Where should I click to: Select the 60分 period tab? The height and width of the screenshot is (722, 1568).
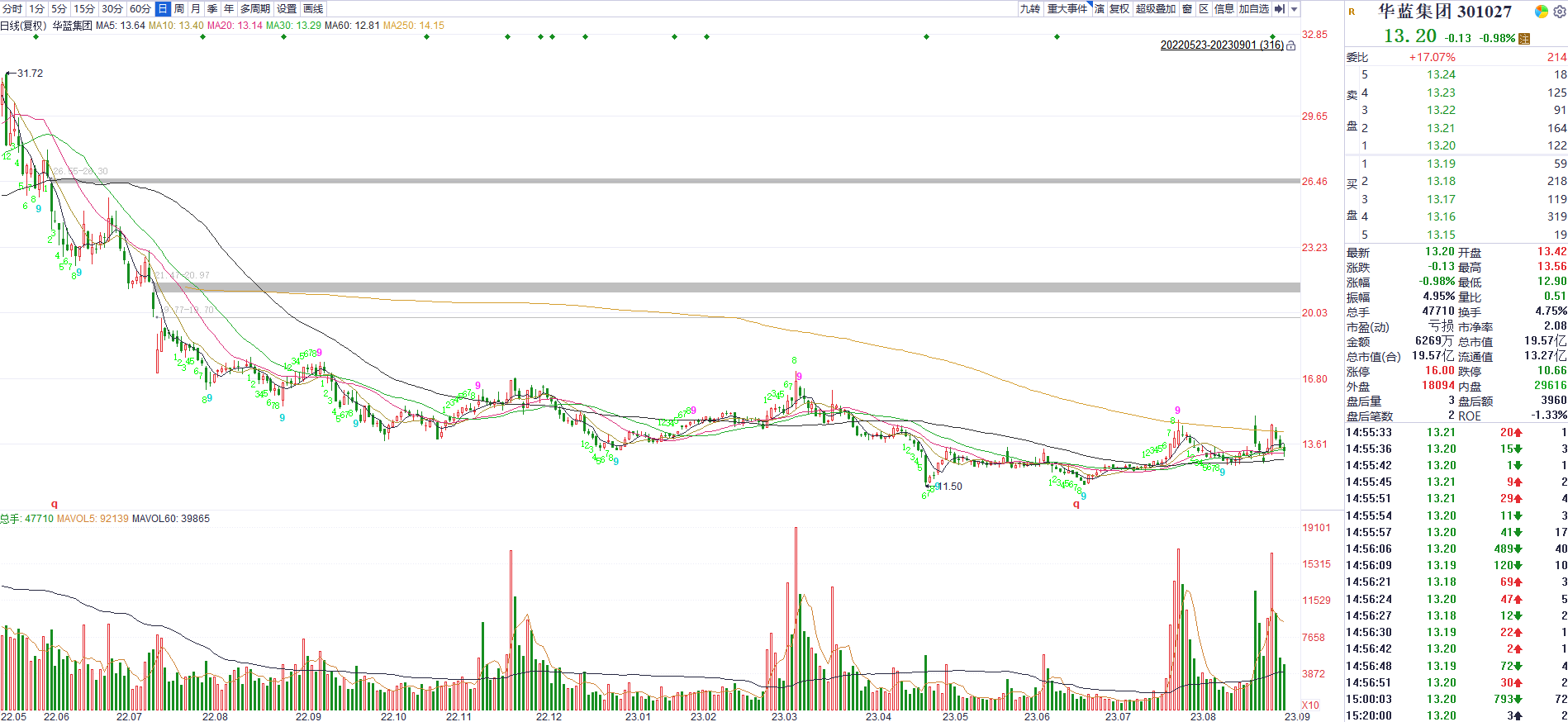140,9
